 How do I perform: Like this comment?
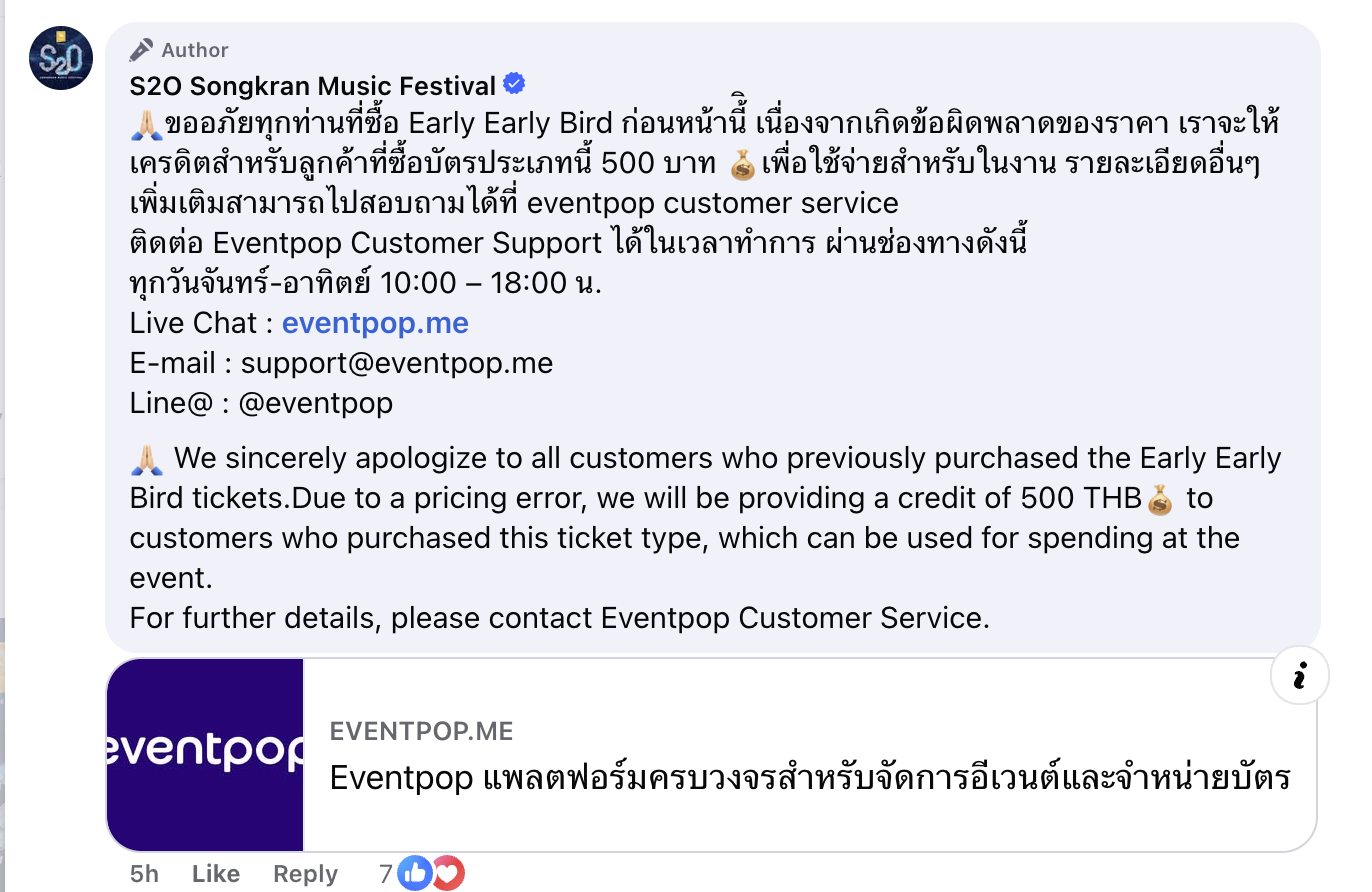(216, 874)
